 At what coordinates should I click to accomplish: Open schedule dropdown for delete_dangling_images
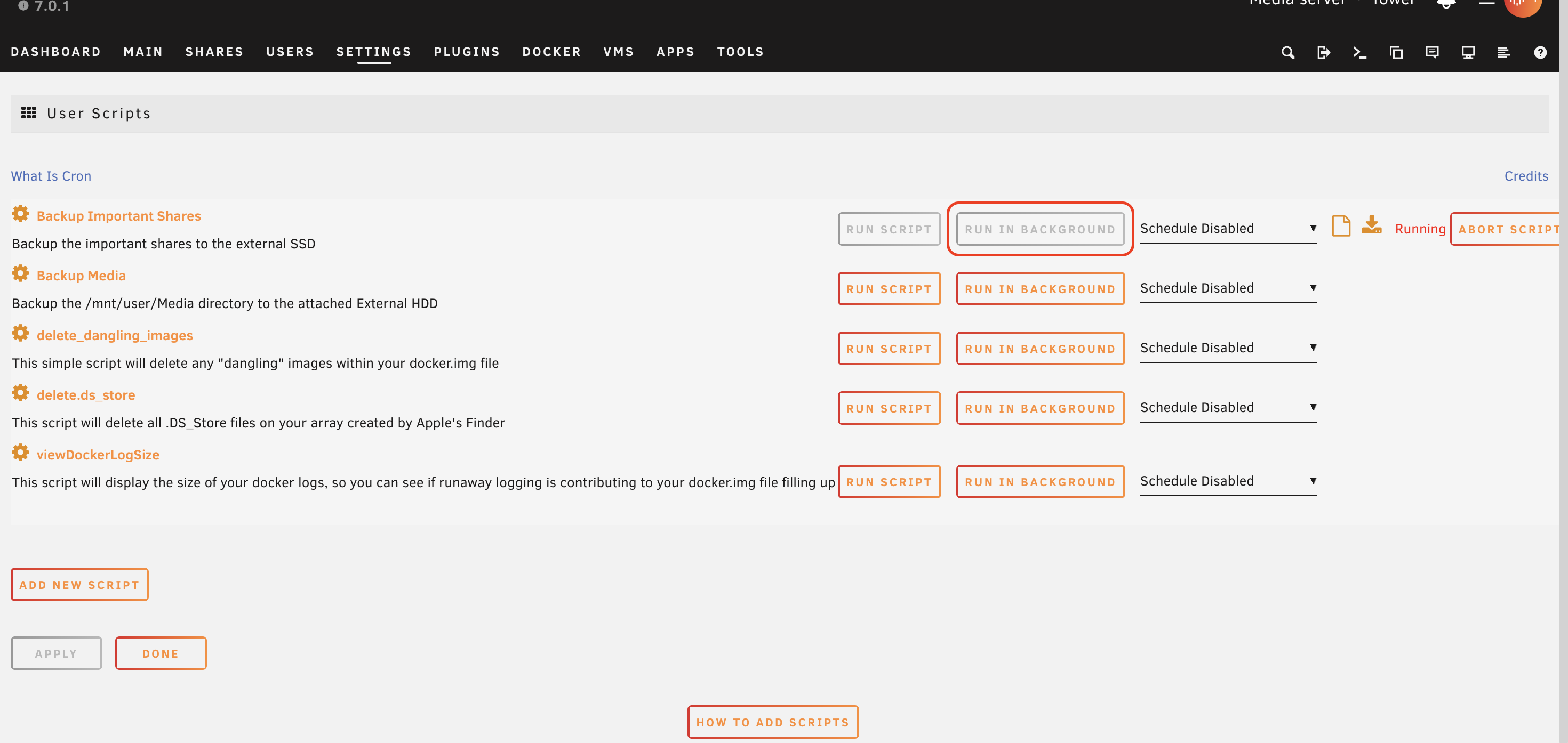point(1228,348)
